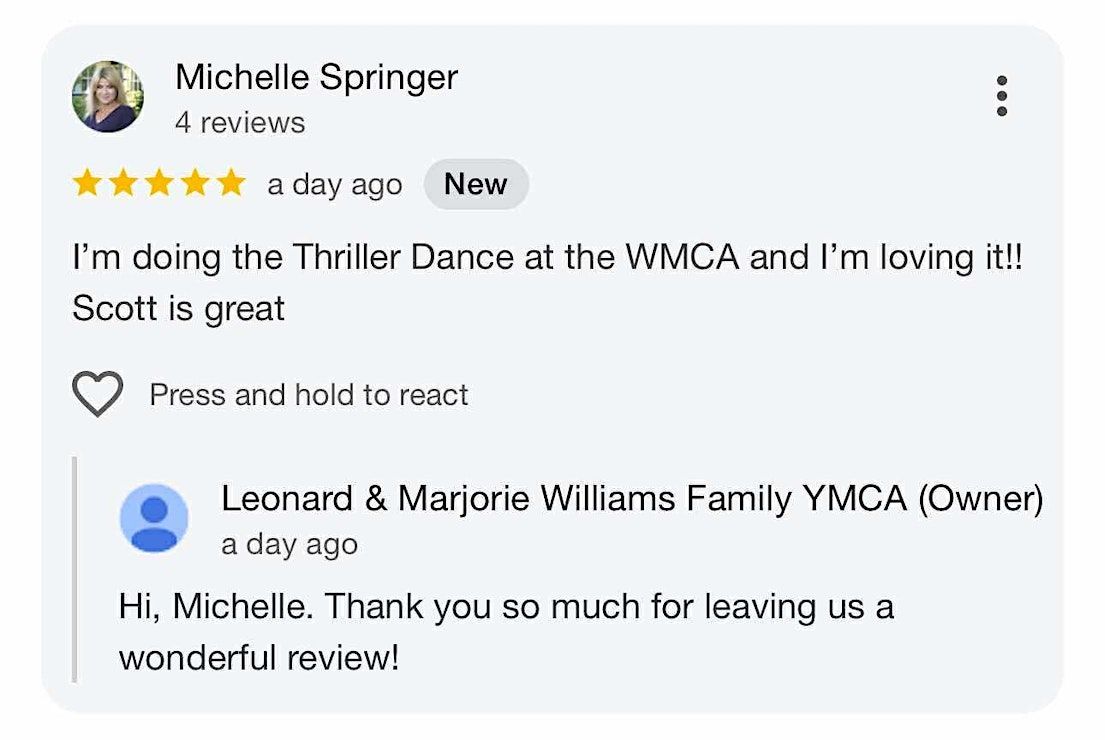Viewport: 1105px width, 740px height.
Task: Click the second yellow rating star
Action: pyautogui.click(x=123, y=184)
